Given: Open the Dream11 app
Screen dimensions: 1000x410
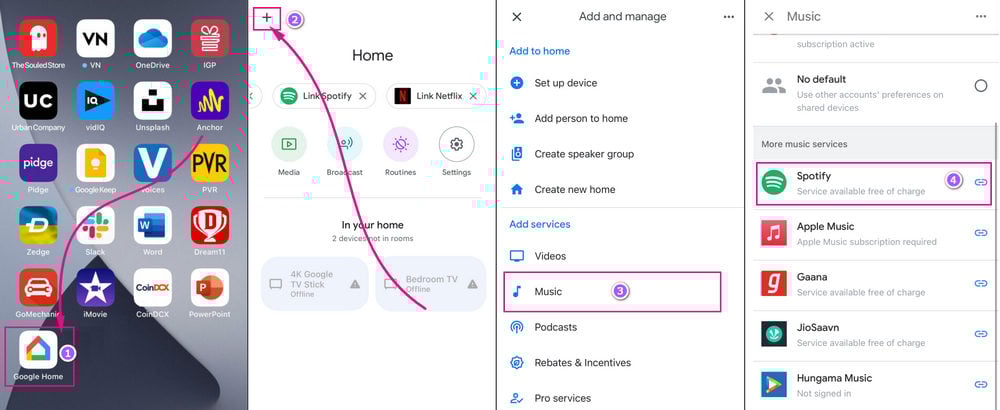Looking at the screenshot, I should [x=210, y=225].
